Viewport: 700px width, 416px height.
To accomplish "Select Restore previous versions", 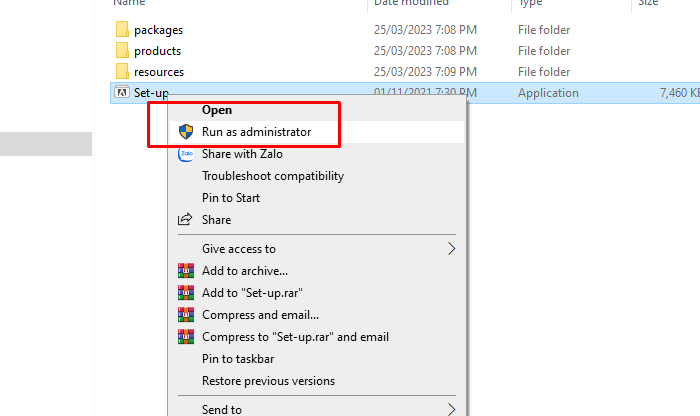I will [x=268, y=381].
